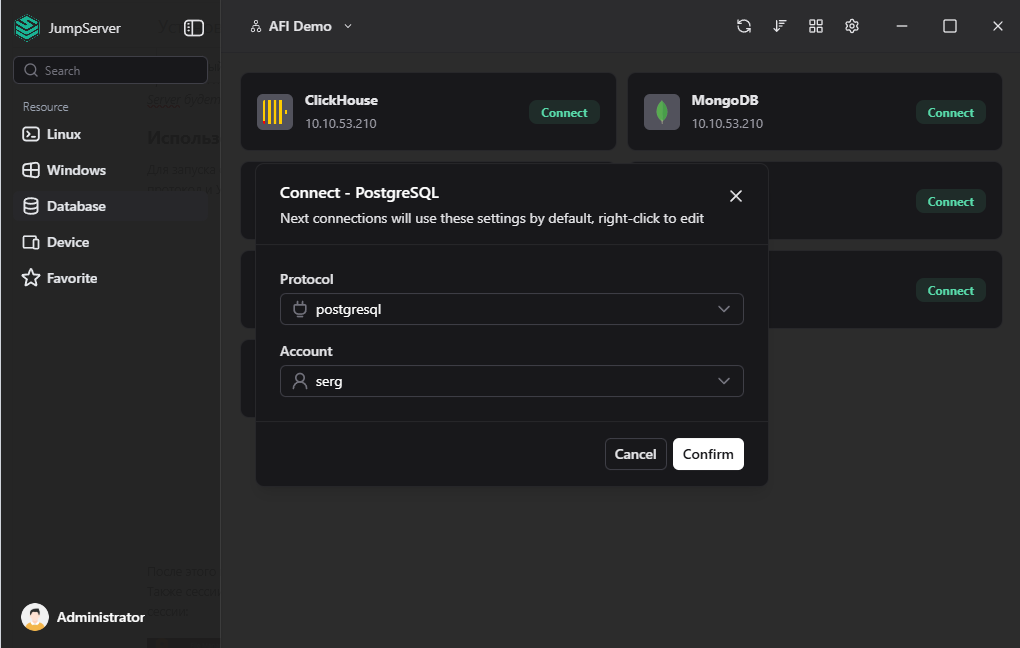Image resolution: width=1020 pixels, height=648 pixels.
Task: Open the Account dropdown showing serg
Action: tap(511, 381)
